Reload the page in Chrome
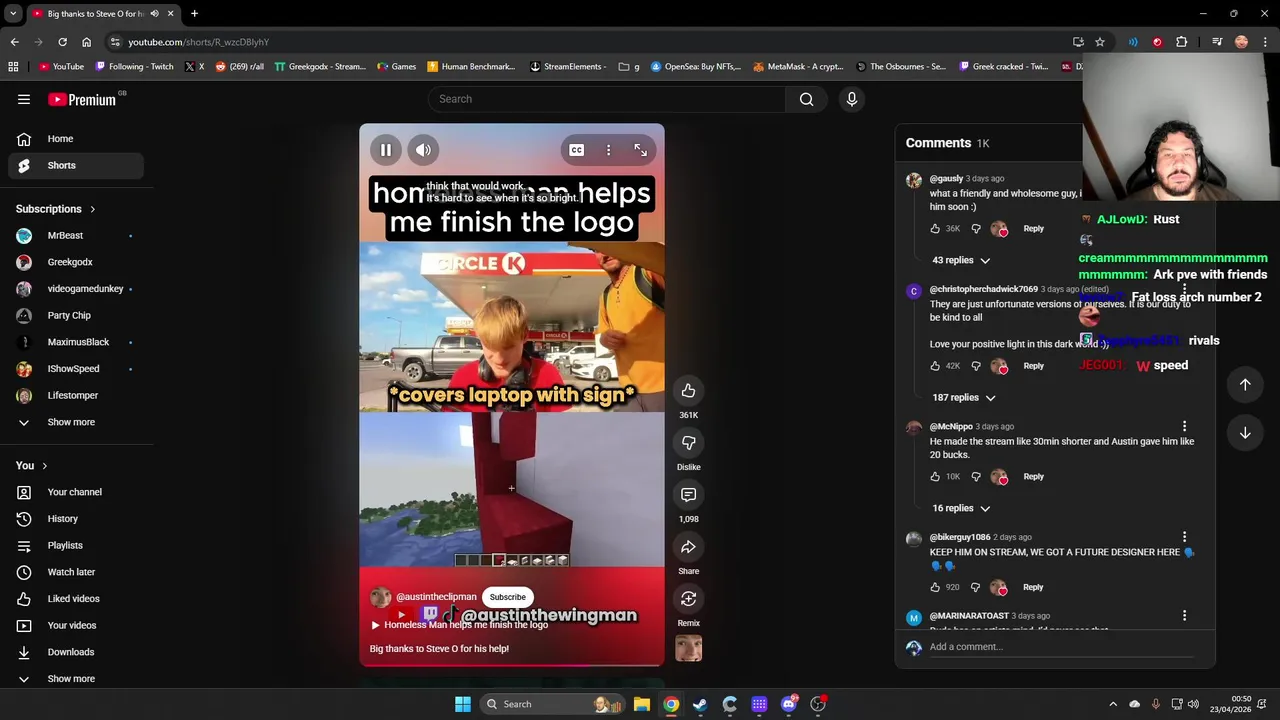1280x720 pixels. coord(62,42)
